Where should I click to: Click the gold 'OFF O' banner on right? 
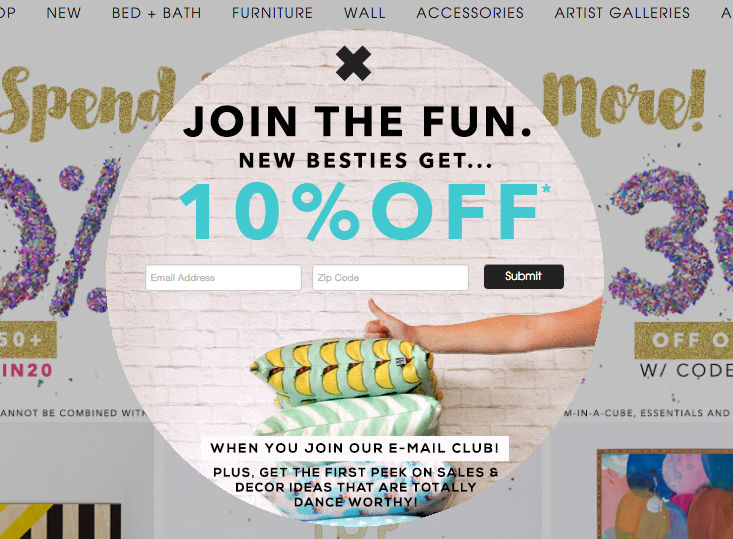[683, 340]
